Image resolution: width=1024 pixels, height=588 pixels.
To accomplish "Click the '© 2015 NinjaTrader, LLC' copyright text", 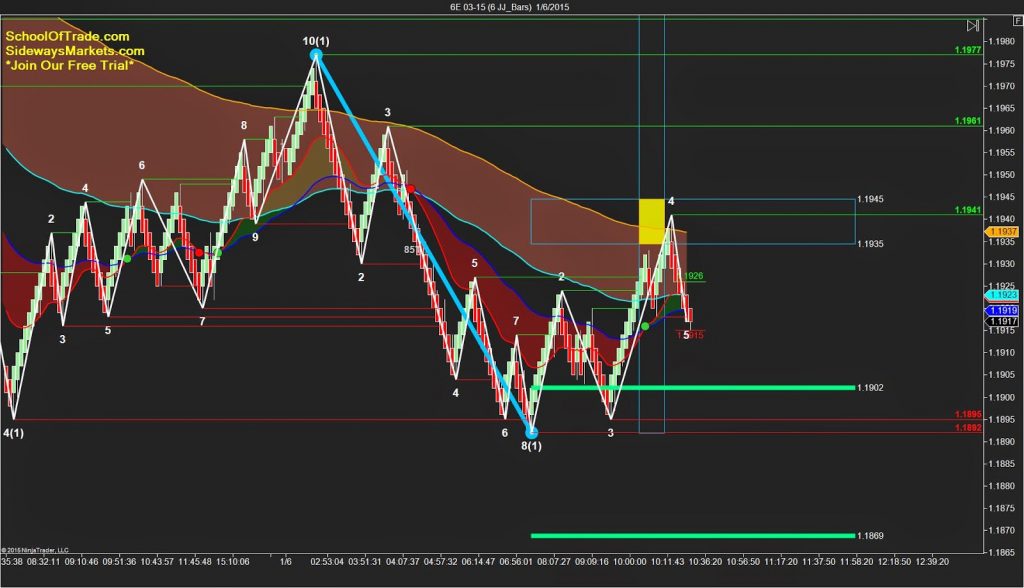I will tap(35, 550).
